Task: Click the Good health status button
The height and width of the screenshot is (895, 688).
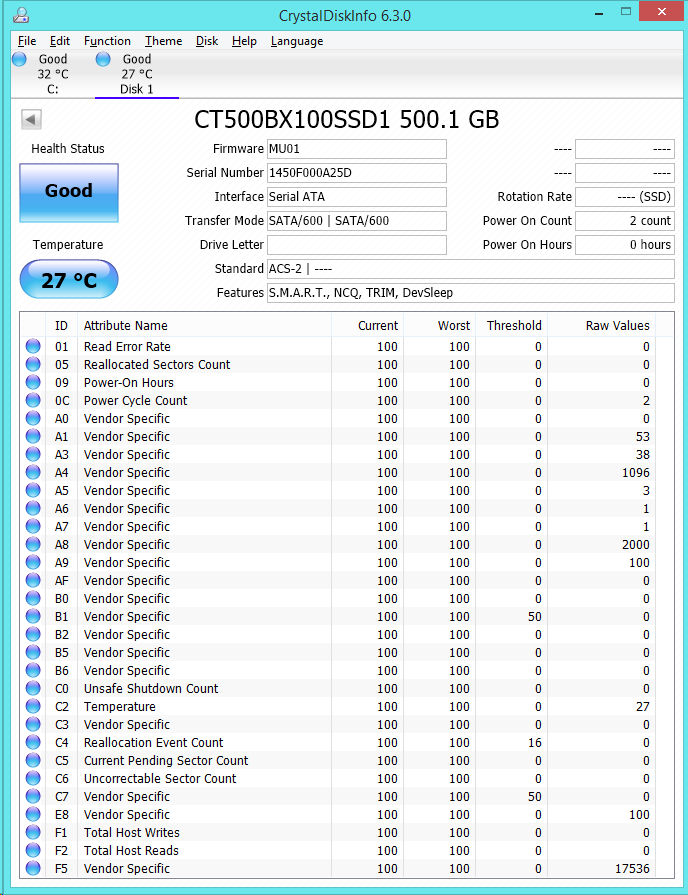Action: [x=69, y=192]
